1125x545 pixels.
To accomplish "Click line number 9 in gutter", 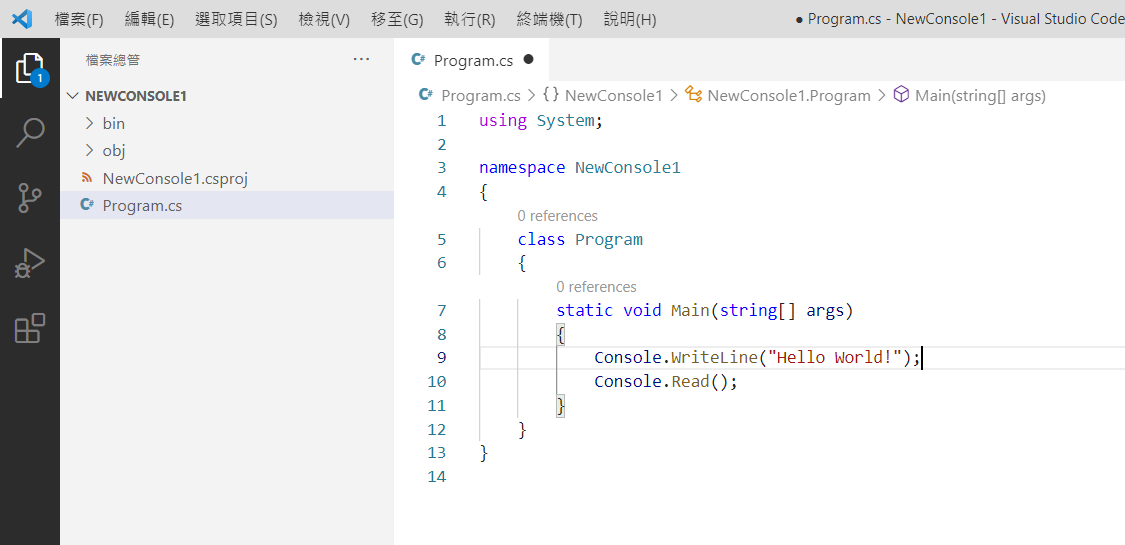I will pos(441,358).
